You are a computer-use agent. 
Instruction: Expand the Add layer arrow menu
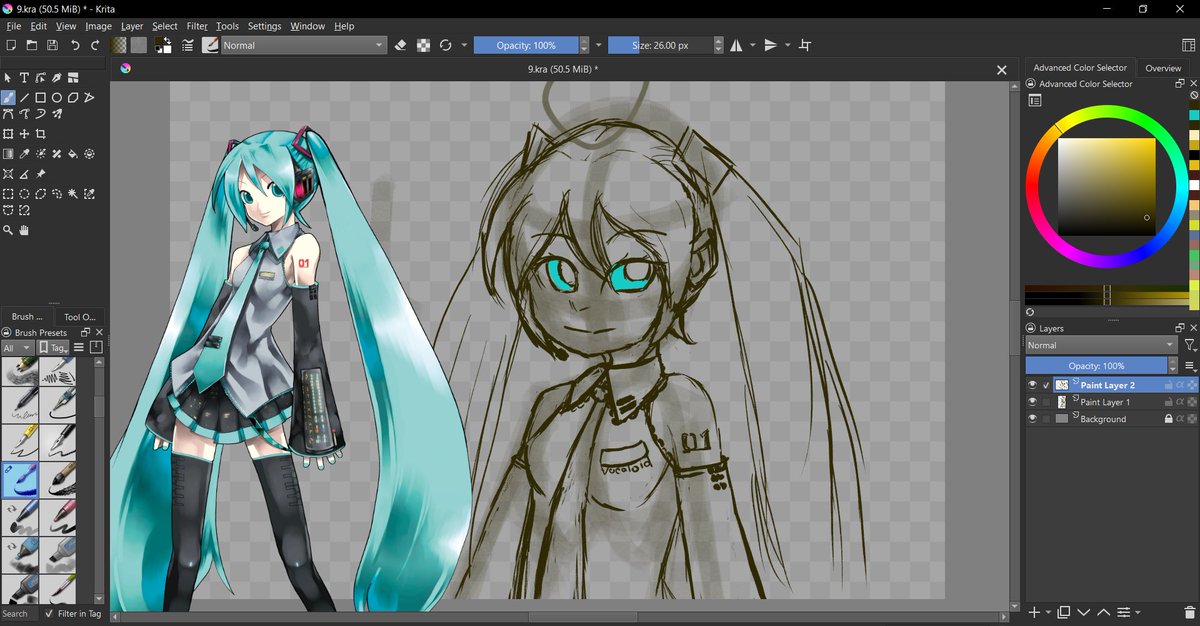click(1048, 612)
